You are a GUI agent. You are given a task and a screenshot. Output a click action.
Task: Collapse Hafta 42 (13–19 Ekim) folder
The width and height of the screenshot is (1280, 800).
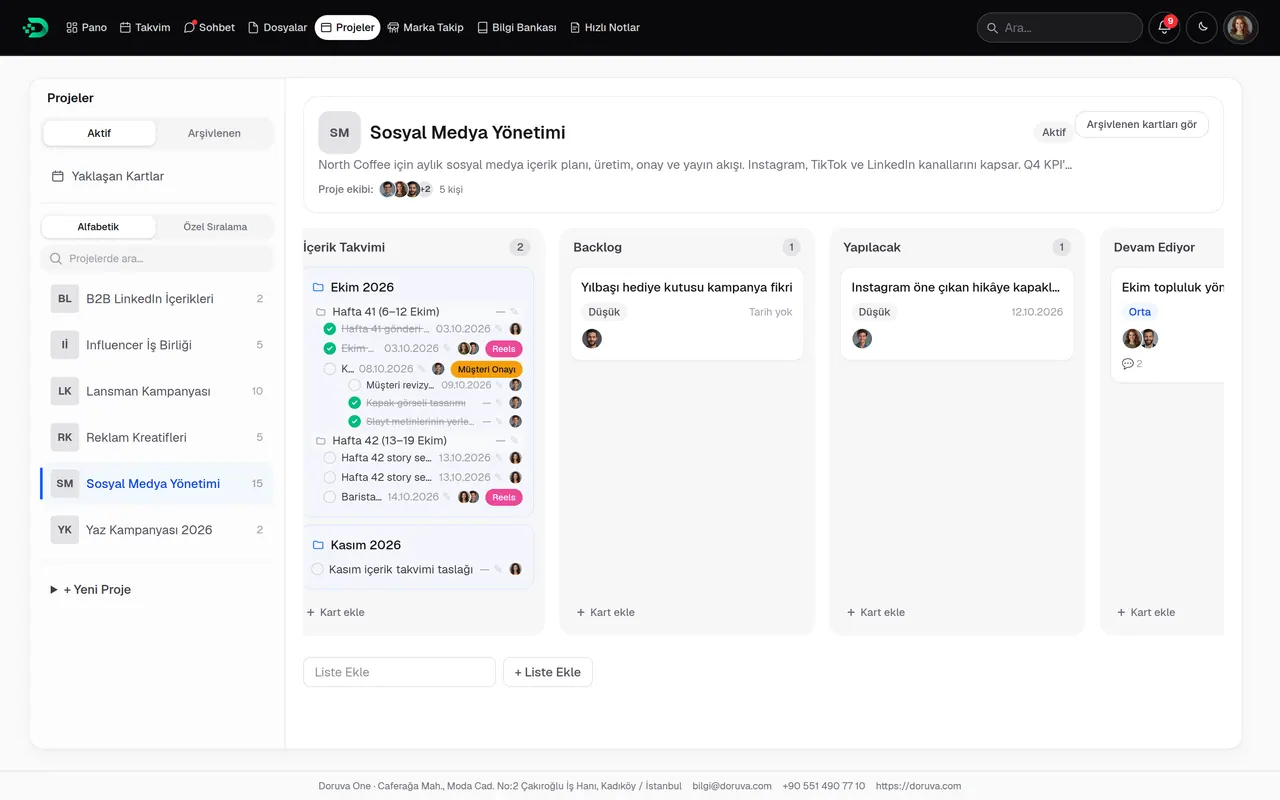click(x=322, y=441)
